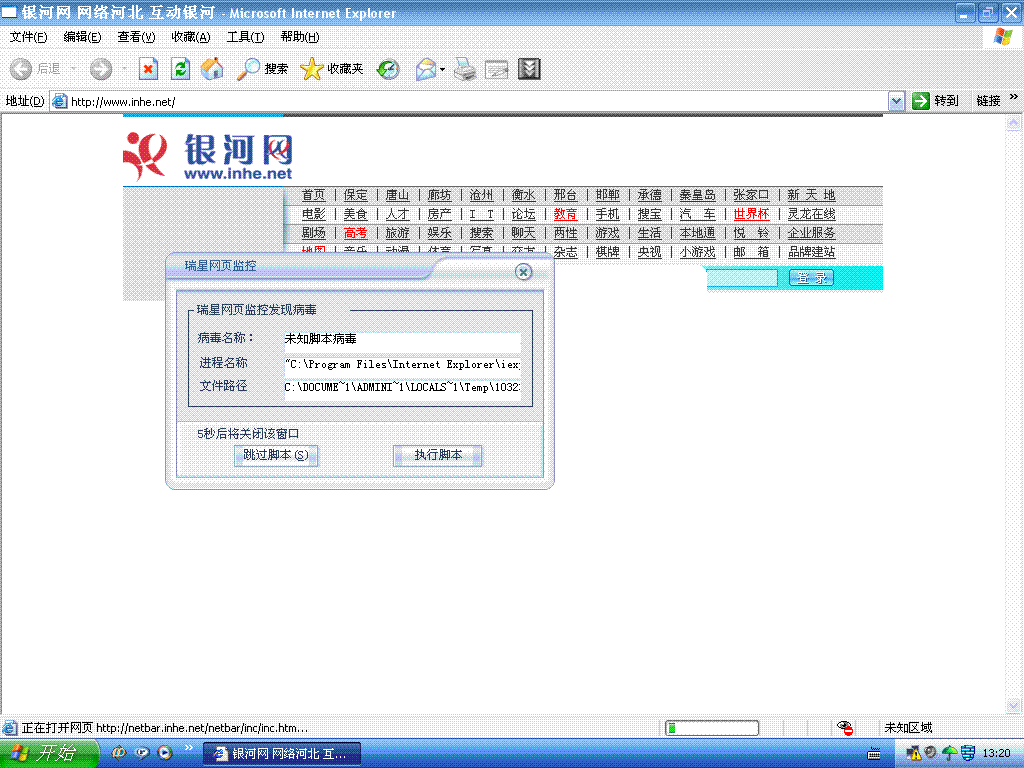
Task: Open the 搜索 search toolbar button
Action: (x=262, y=69)
